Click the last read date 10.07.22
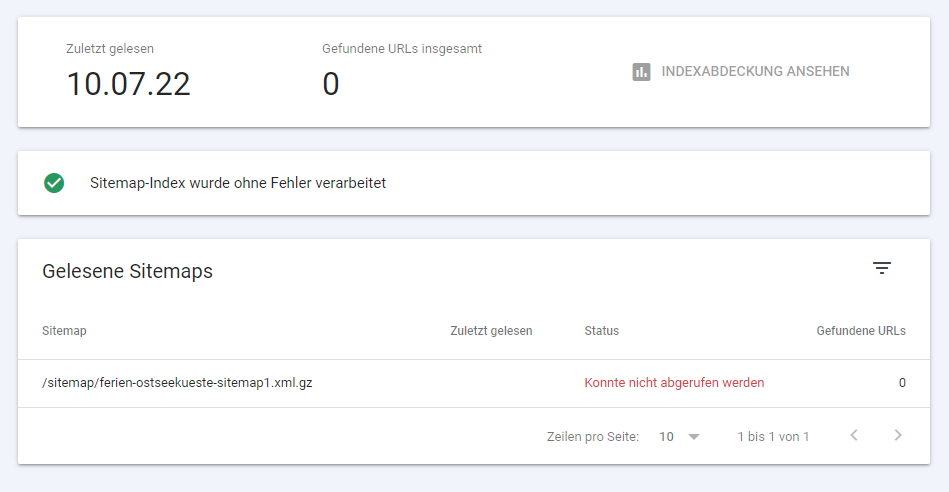The image size is (949, 492). [128, 84]
